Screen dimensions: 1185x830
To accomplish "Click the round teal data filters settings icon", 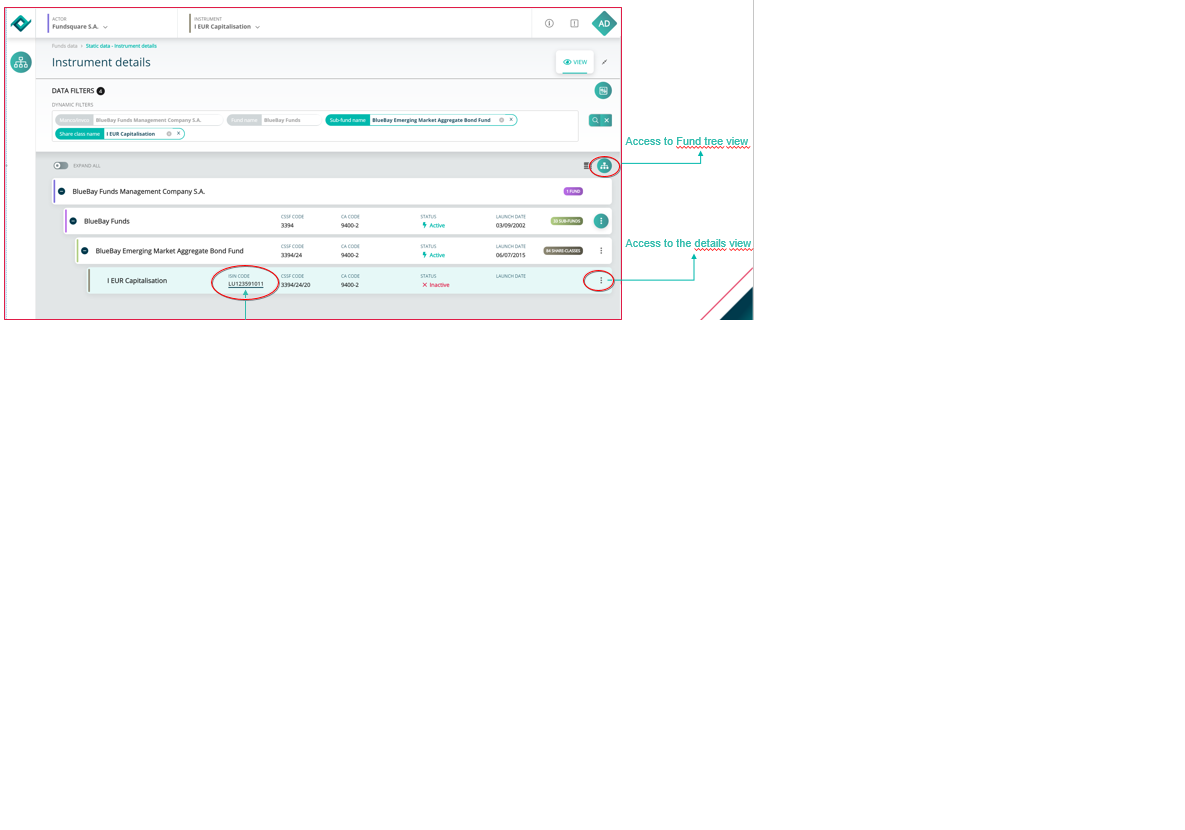I will 602,91.
